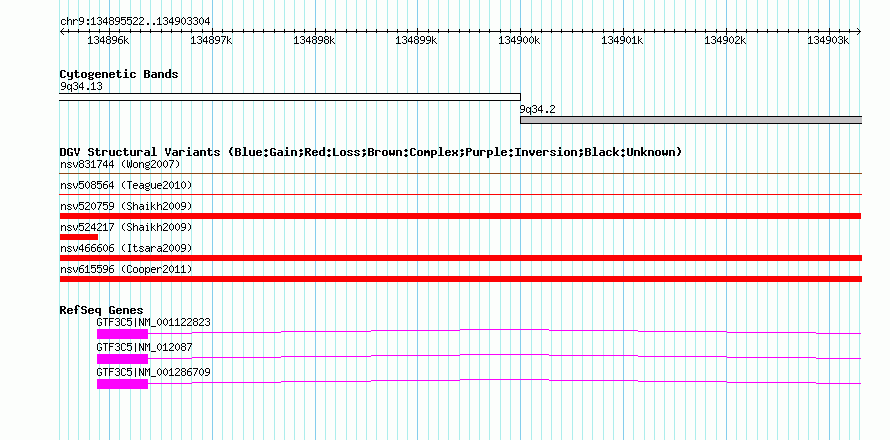890x440 pixels.
Task: Click the RefSeq Genes track title
Action: pos(101,310)
